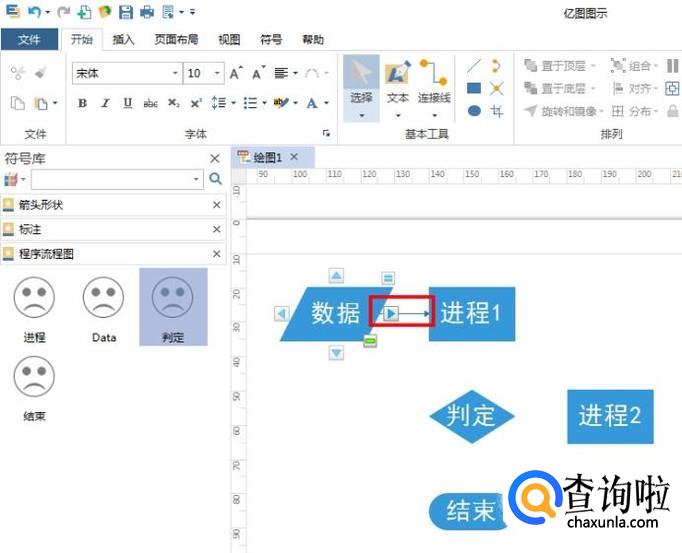Click the Open file icon
This screenshot has width=682, height=553.
[105, 12]
